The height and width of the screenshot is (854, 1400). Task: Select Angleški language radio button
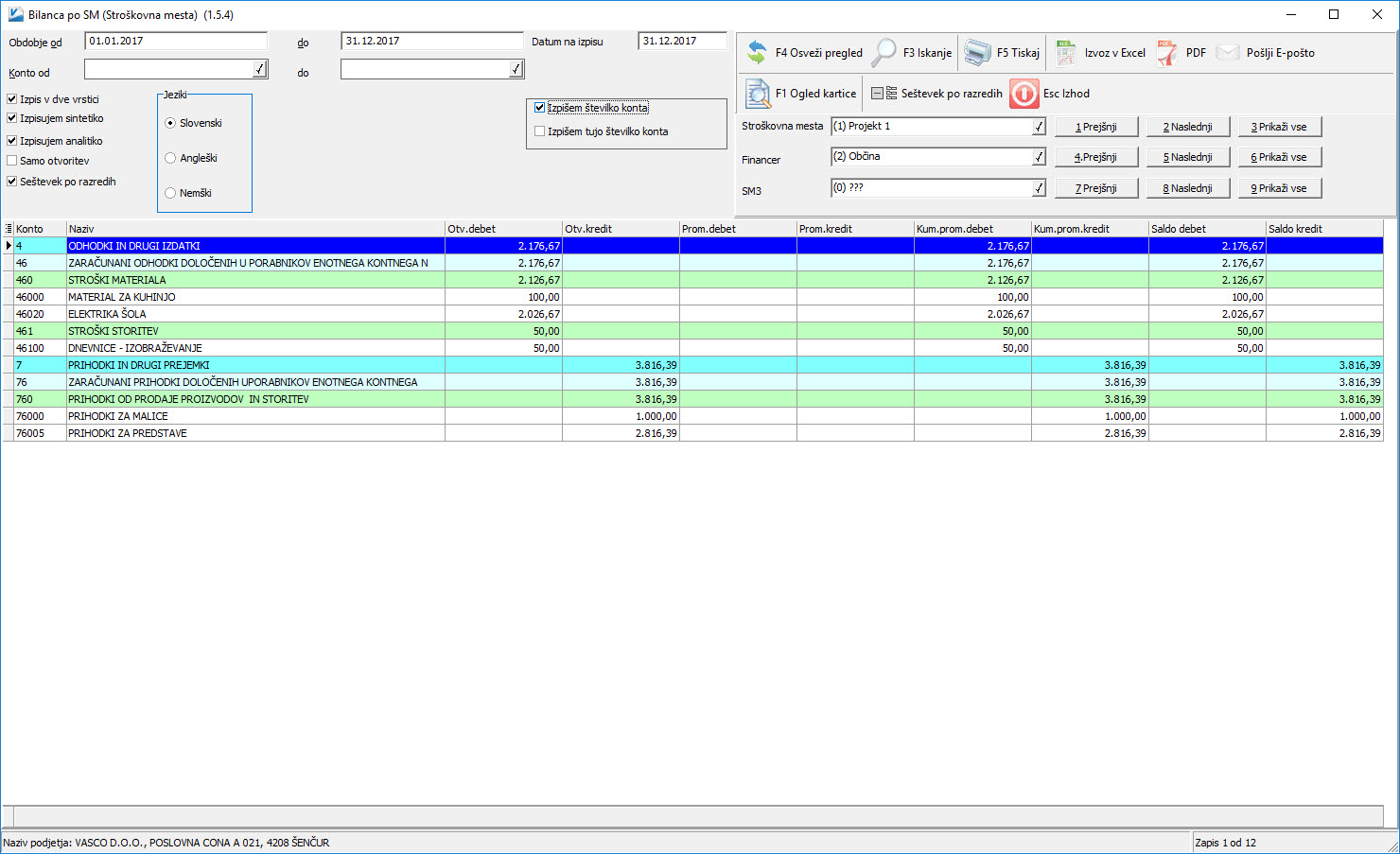click(x=170, y=158)
